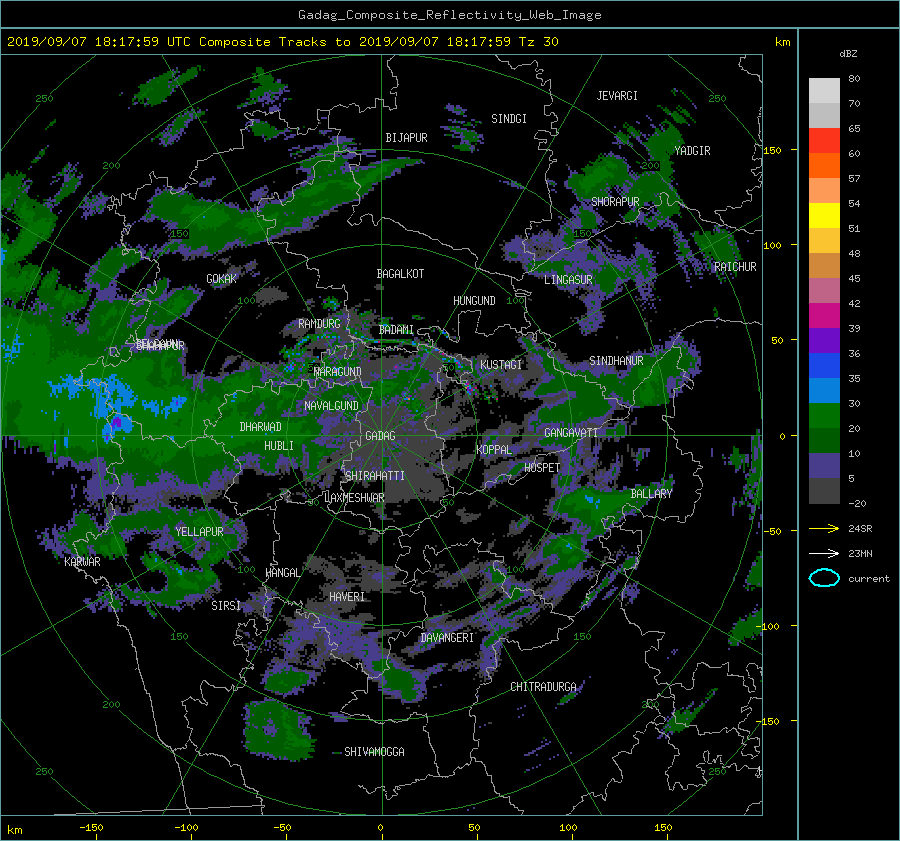Click the DHARWAD city label
The height and width of the screenshot is (841, 900).
pyautogui.click(x=260, y=427)
